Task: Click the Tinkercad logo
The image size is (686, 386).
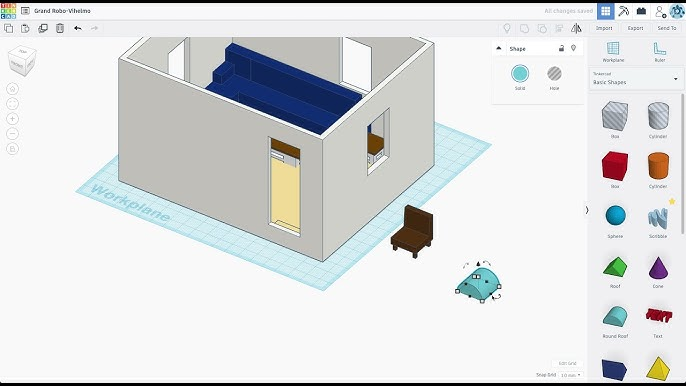Action: pyautogui.click(x=8, y=11)
